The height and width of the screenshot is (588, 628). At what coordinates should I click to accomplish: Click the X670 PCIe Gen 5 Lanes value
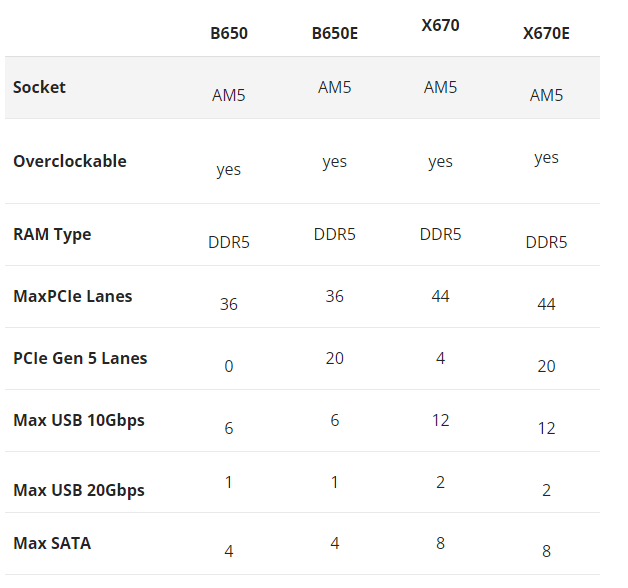440,358
